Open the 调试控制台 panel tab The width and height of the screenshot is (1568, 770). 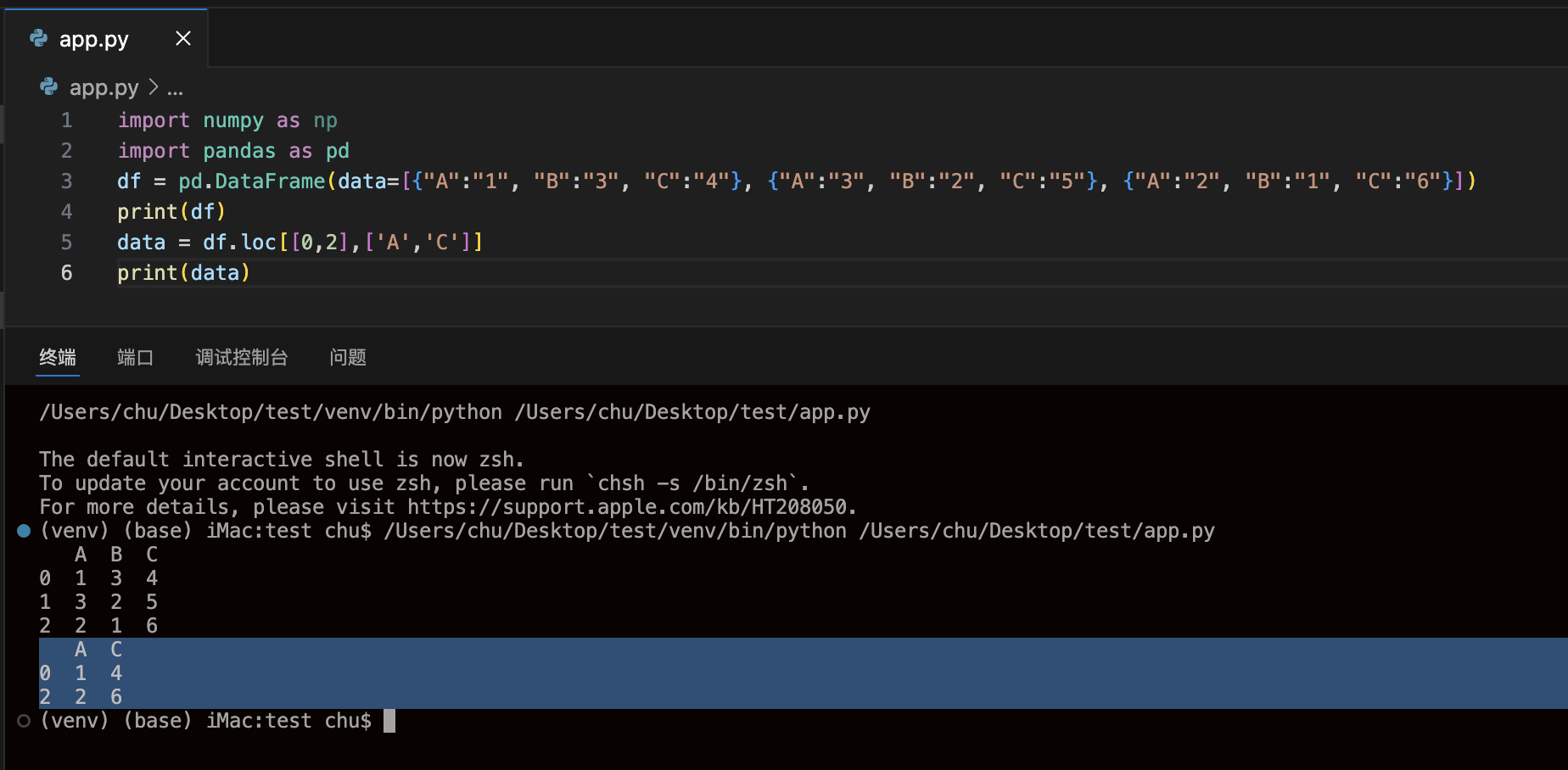click(242, 357)
